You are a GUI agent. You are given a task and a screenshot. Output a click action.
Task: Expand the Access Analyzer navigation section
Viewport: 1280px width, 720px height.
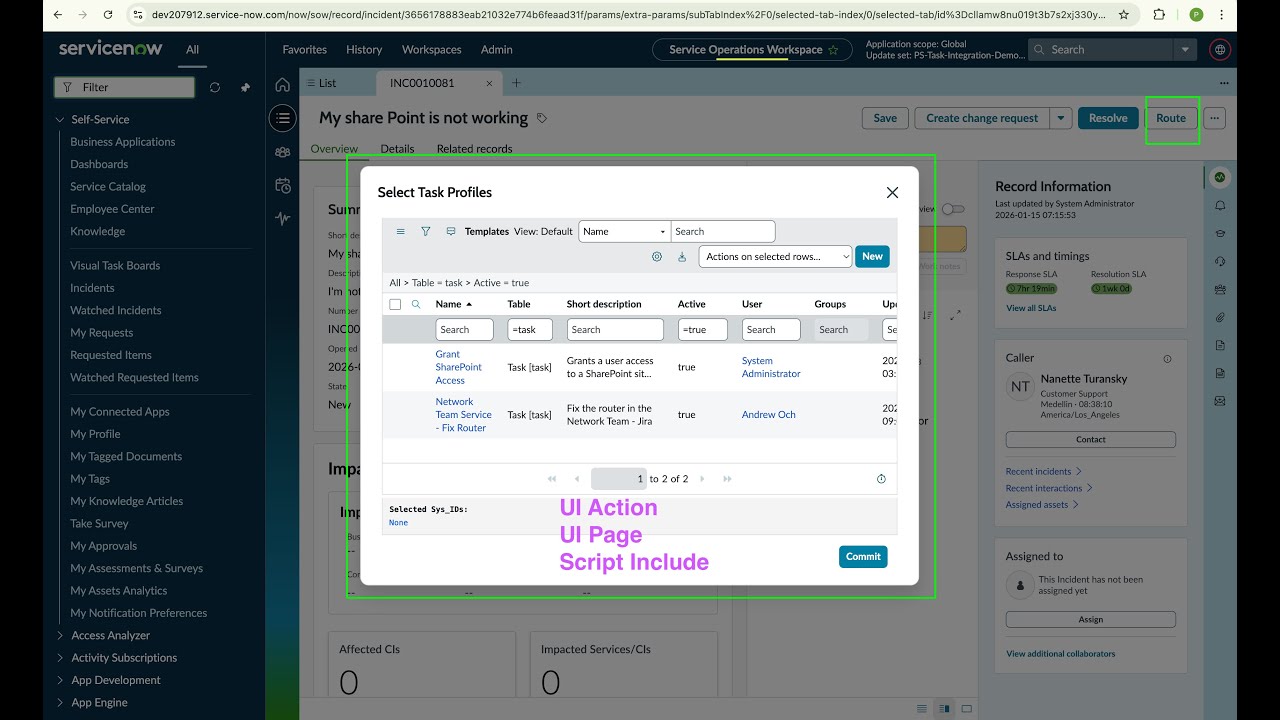[60, 635]
